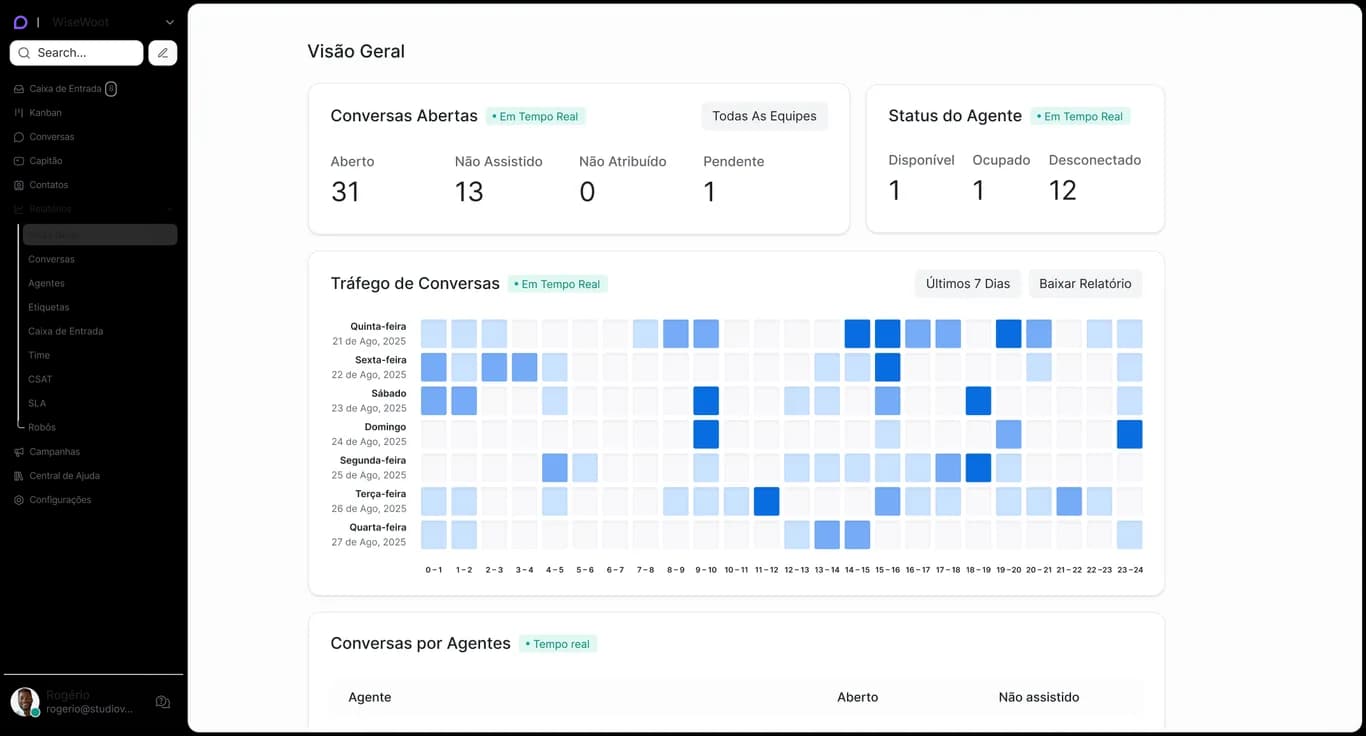Click the compose pencil icon beside search
The width and height of the screenshot is (1366, 736).
point(163,53)
